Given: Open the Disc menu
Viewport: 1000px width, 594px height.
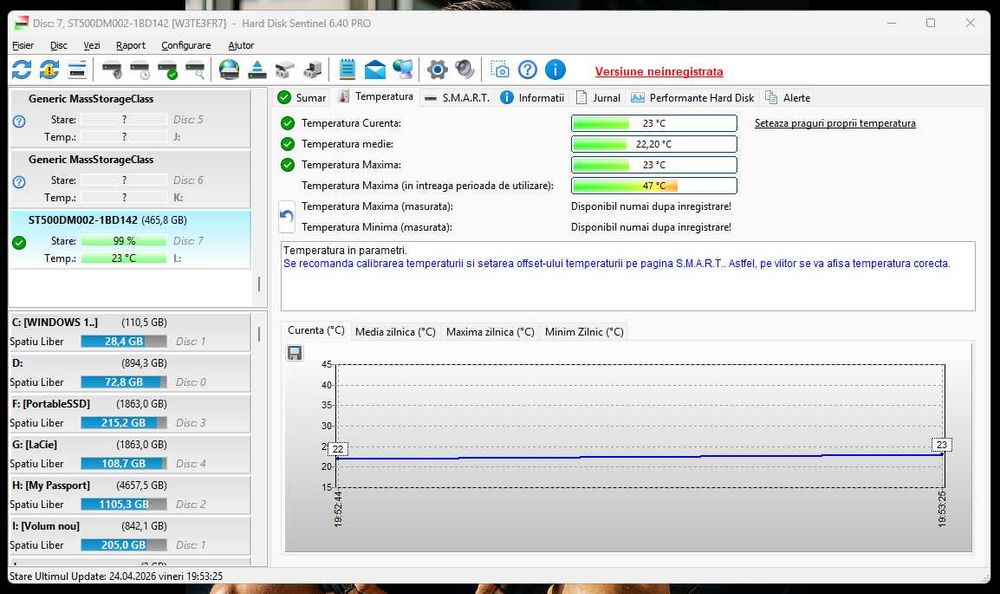Looking at the screenshot, I should 59,45.
